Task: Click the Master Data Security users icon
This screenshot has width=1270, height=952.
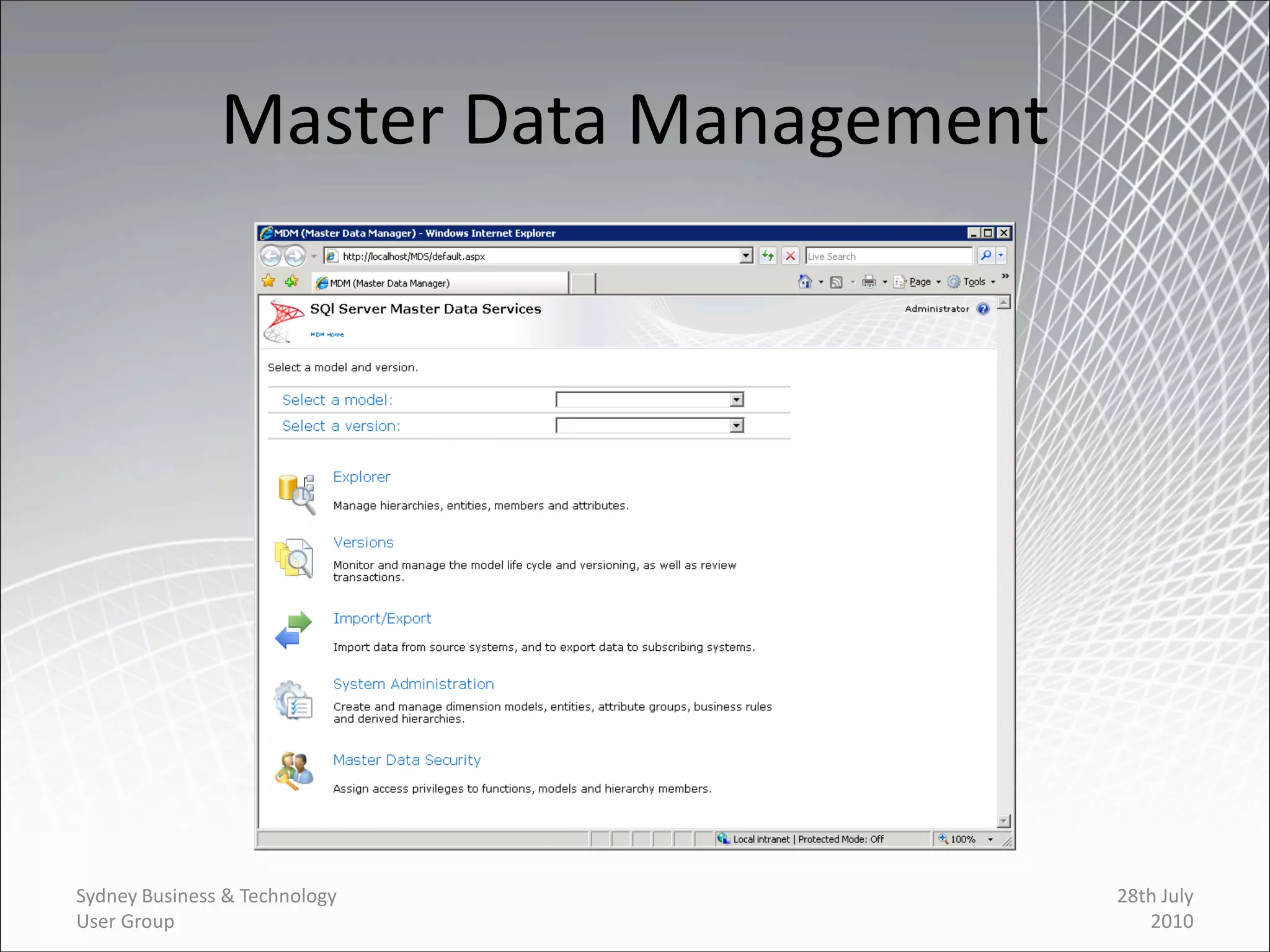Action: click(294, 770)
